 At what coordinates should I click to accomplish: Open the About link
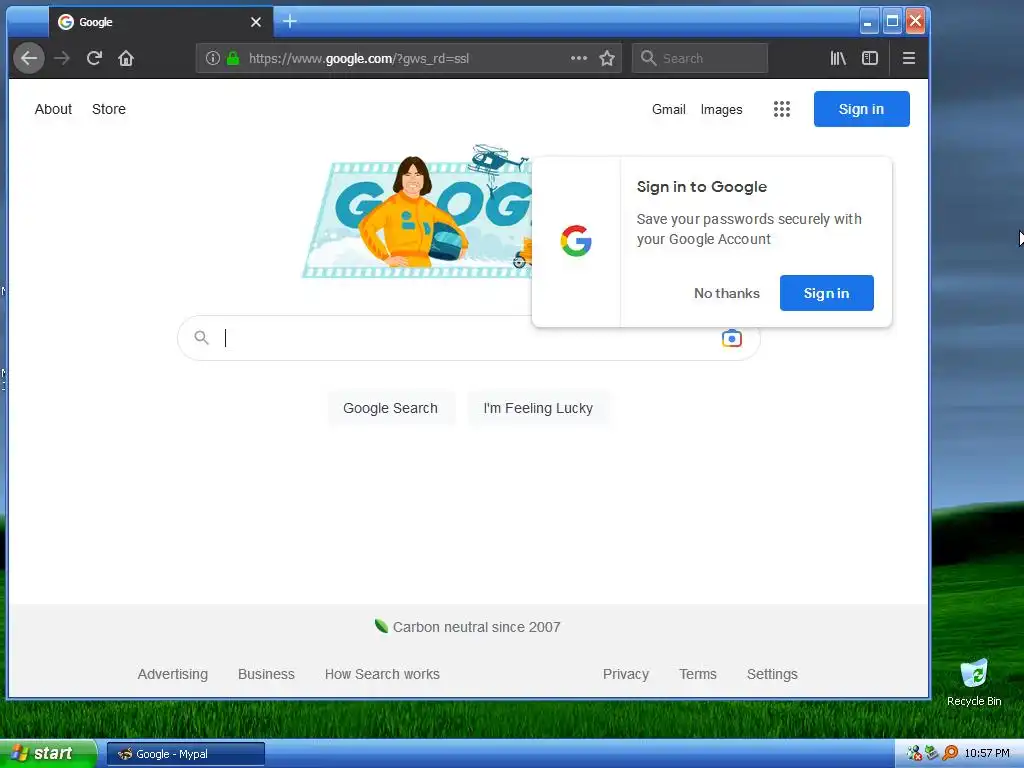tap(54, 109)
